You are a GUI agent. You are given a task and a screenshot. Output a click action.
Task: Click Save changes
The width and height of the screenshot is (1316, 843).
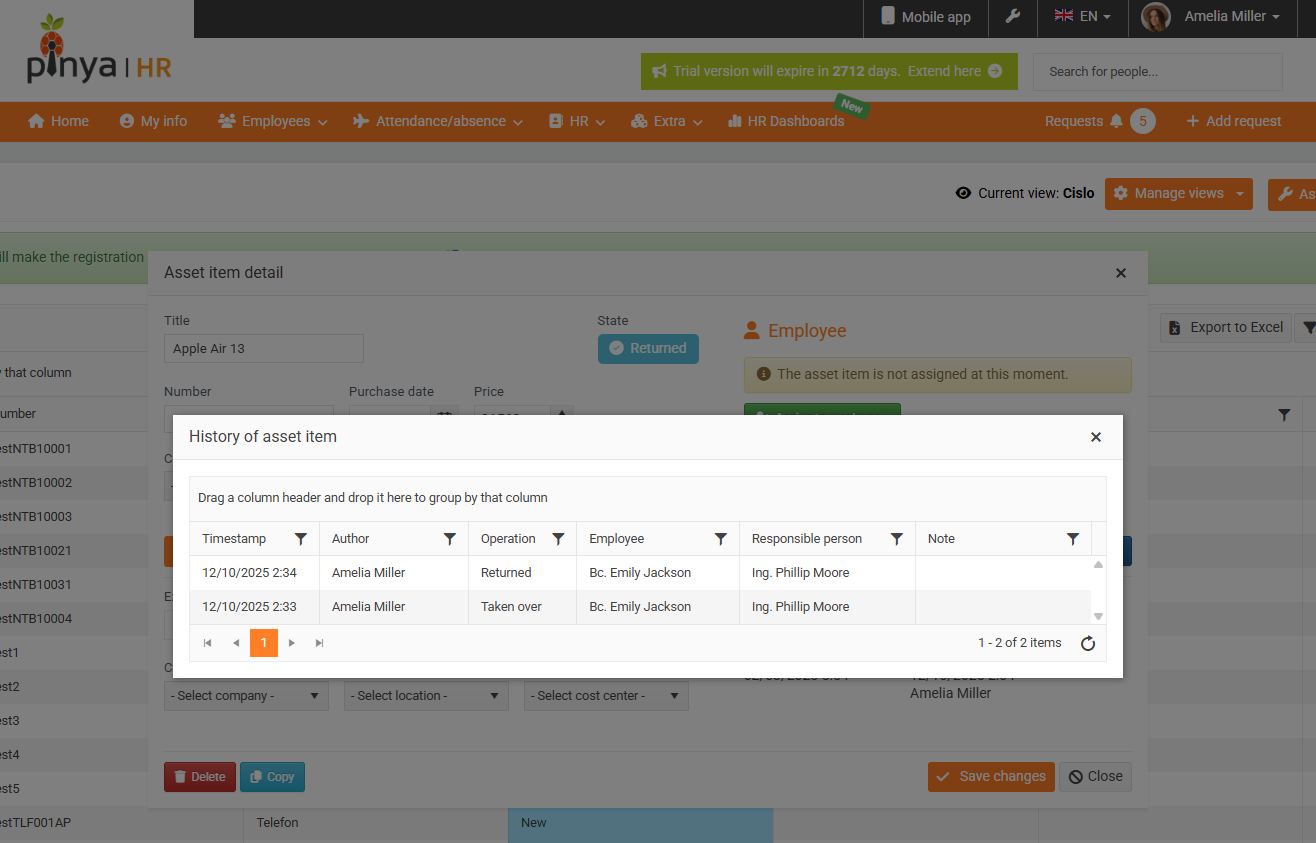991,777
